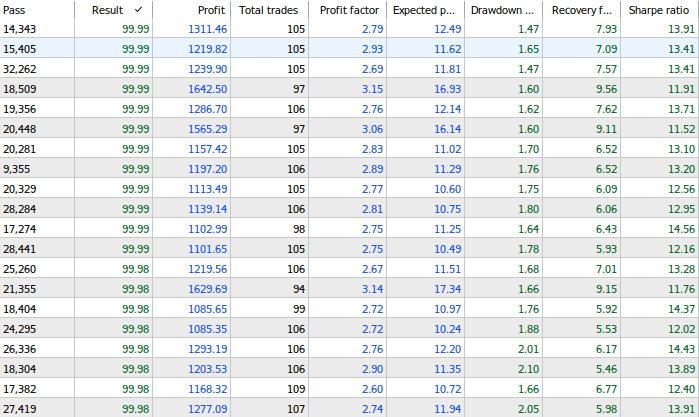Click profit value 1565.29
Screen dimensions: 699x417
(x=207, y=129)
